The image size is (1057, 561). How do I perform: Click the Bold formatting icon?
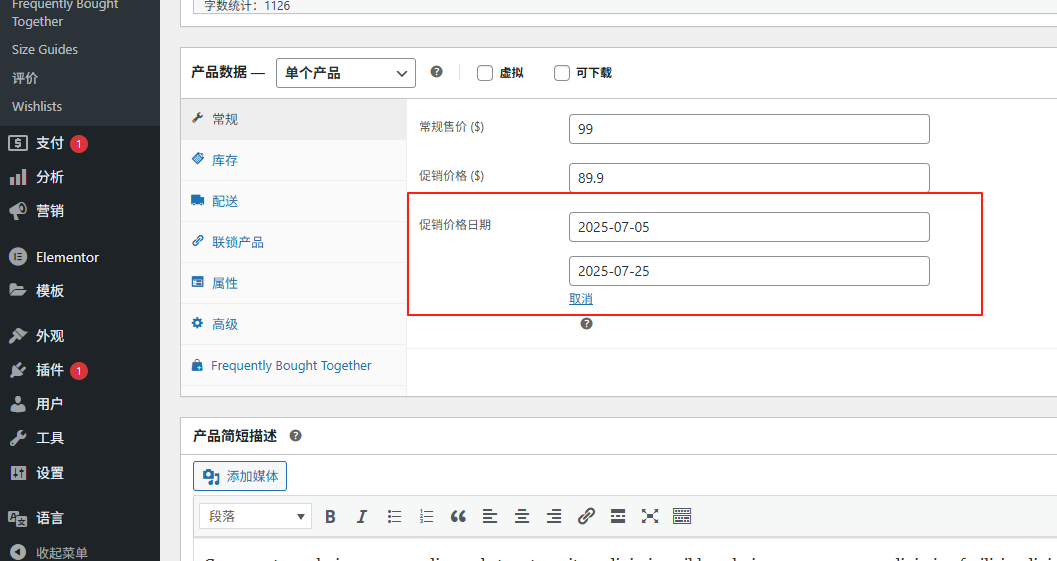[330, 517]
